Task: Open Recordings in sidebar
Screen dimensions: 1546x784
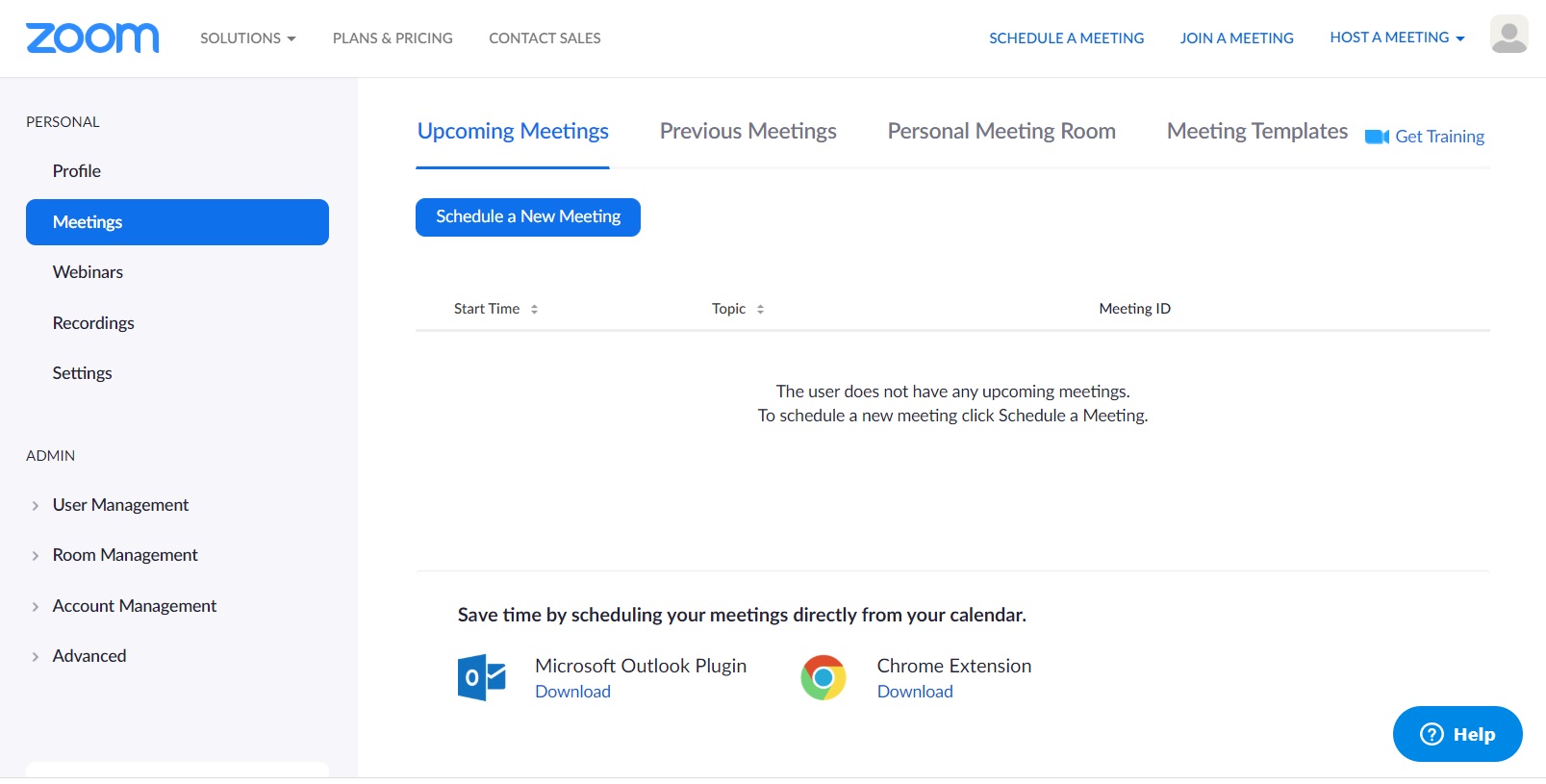Action: 93,323
